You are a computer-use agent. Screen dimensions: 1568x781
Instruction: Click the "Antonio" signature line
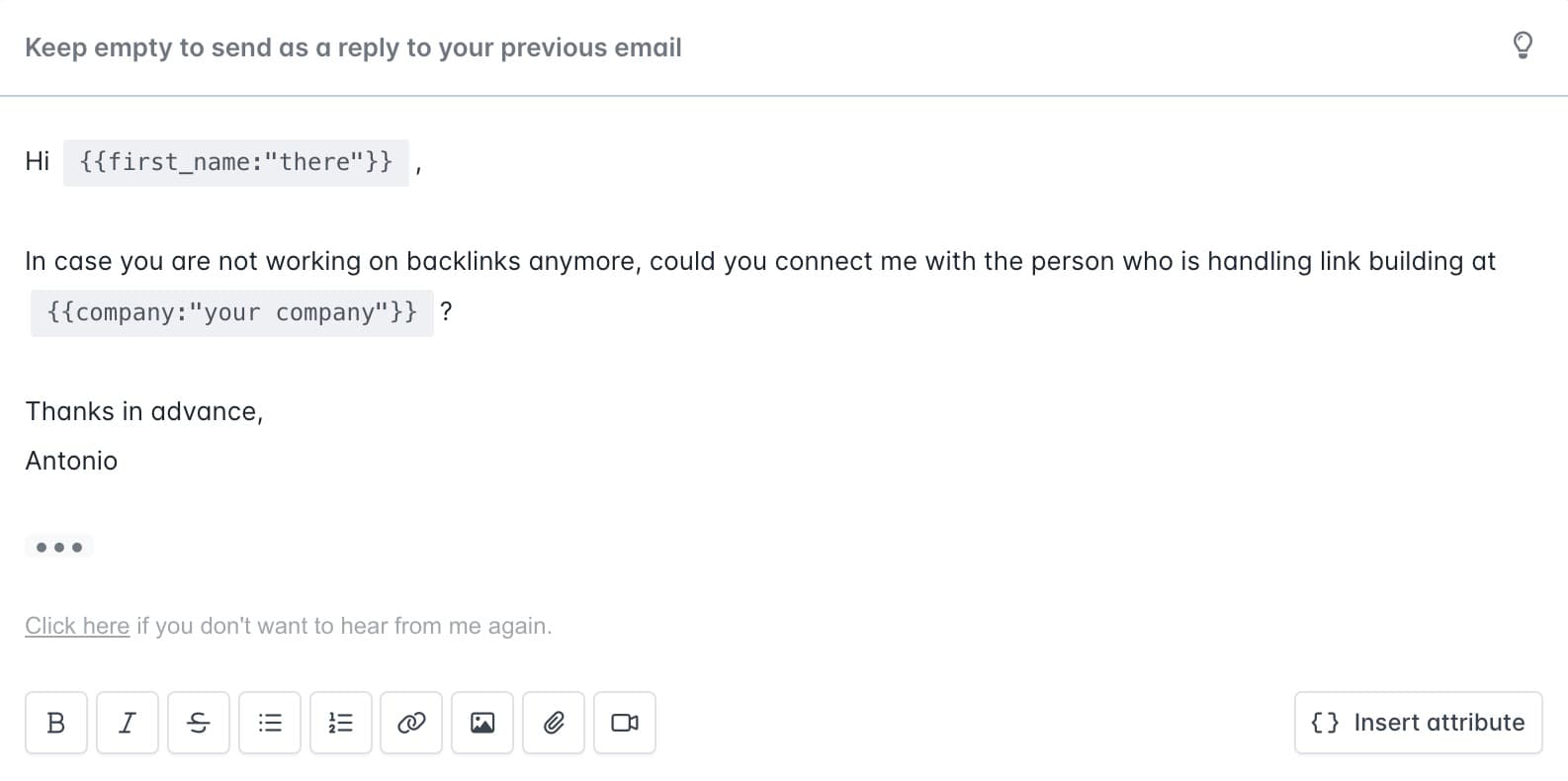[71, 461]
